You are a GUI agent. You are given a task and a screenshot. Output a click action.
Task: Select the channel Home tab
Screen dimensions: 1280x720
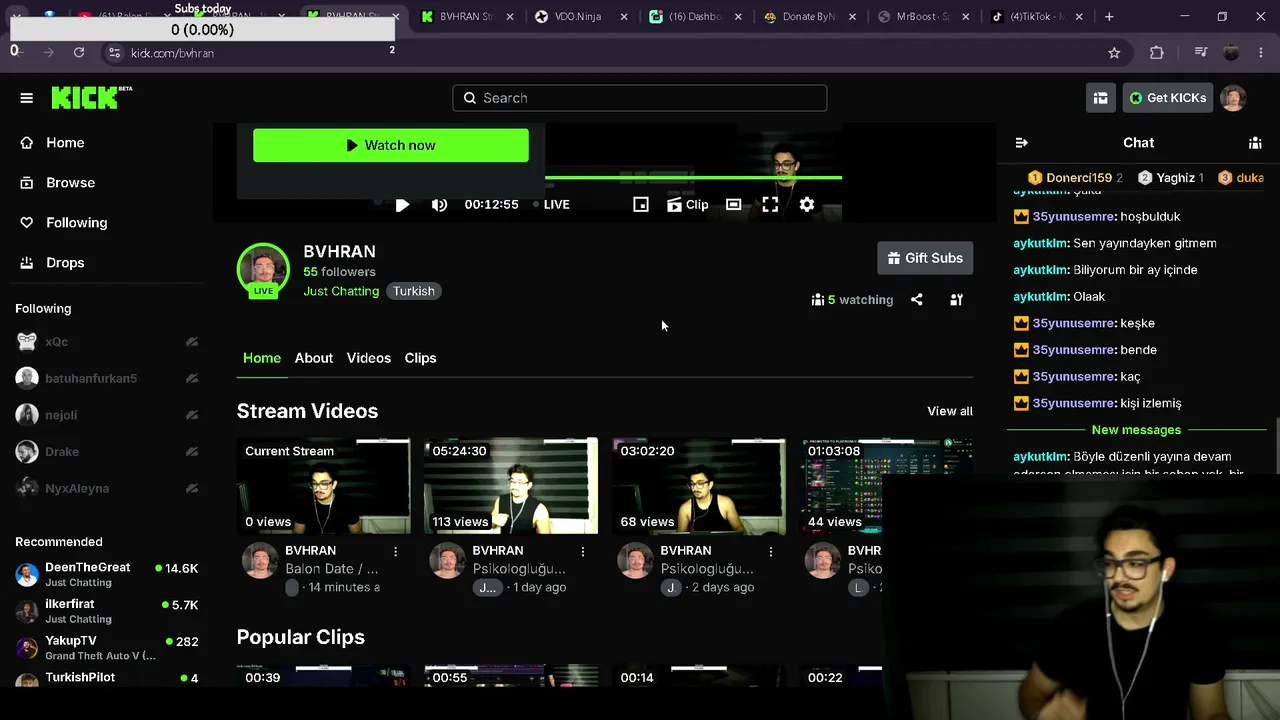262,358
